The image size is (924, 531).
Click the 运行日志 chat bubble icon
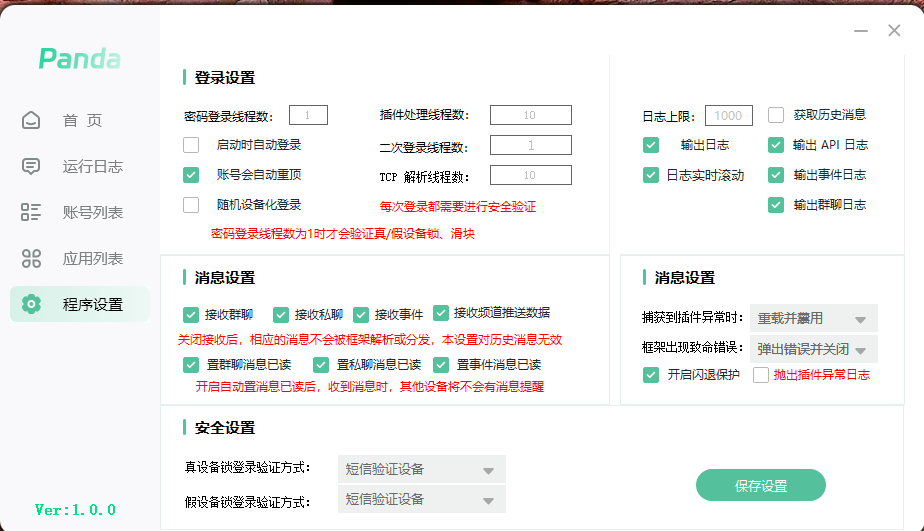(31, 166)
